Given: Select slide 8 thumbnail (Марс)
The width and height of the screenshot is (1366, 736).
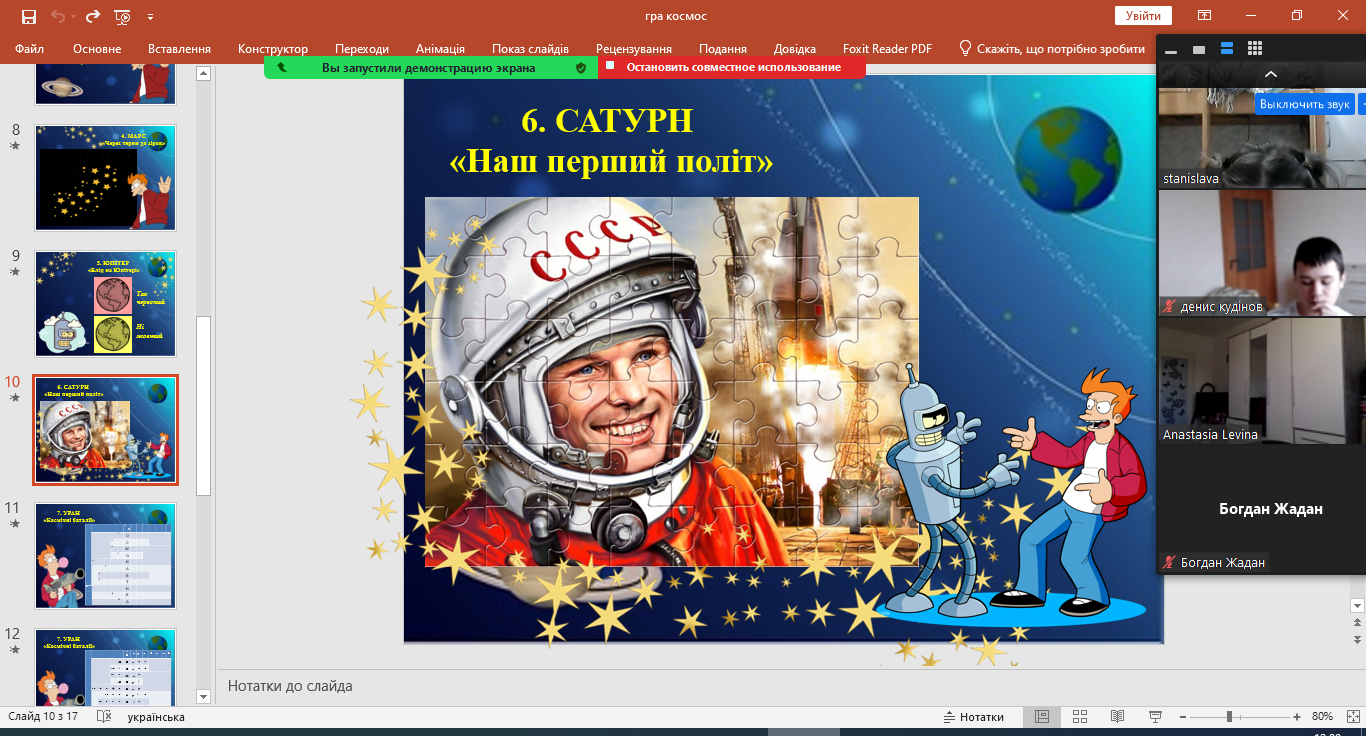Looking at the screenshot, I should point(106,176).
